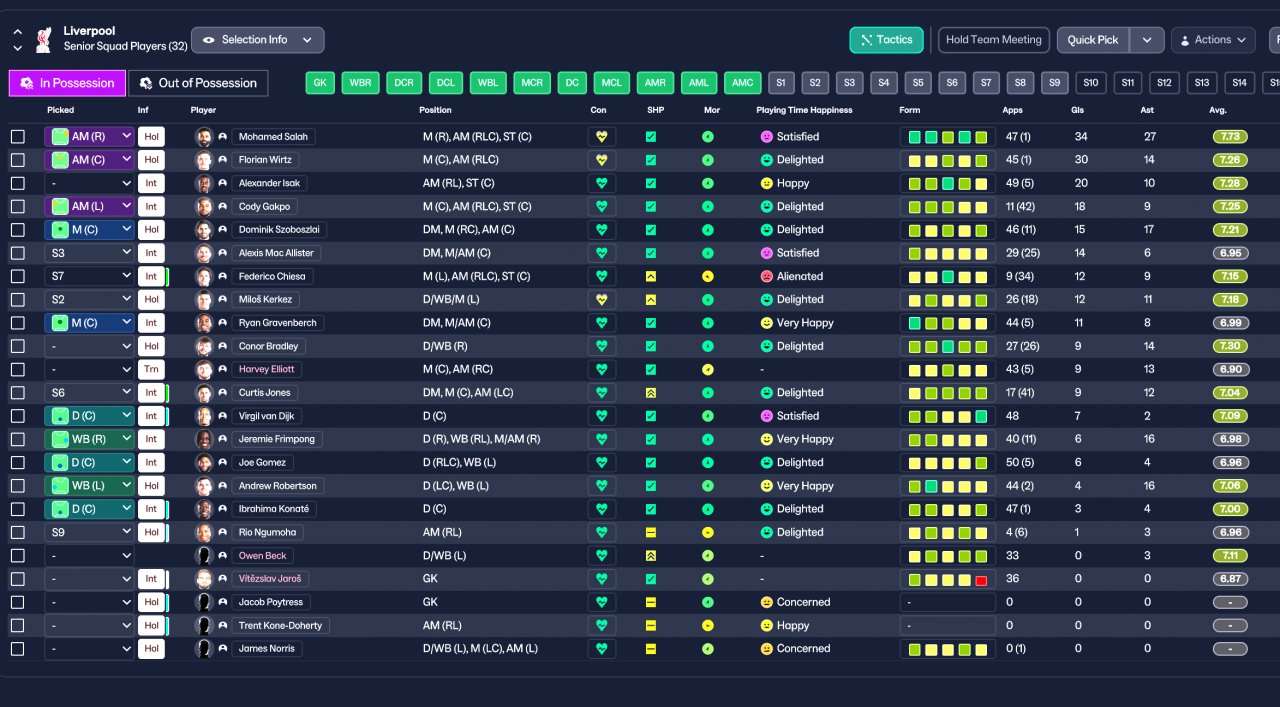Click Virgil van Dijk's player portrait
1280x707 pixels.
pyautogui.click(x=204, y=416)
